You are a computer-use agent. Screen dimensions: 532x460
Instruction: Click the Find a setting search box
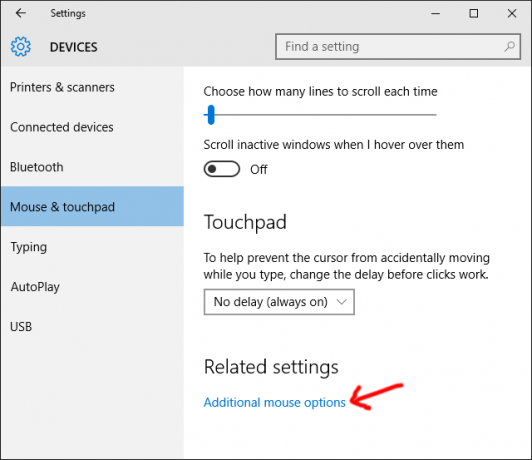tap(398, 46)
